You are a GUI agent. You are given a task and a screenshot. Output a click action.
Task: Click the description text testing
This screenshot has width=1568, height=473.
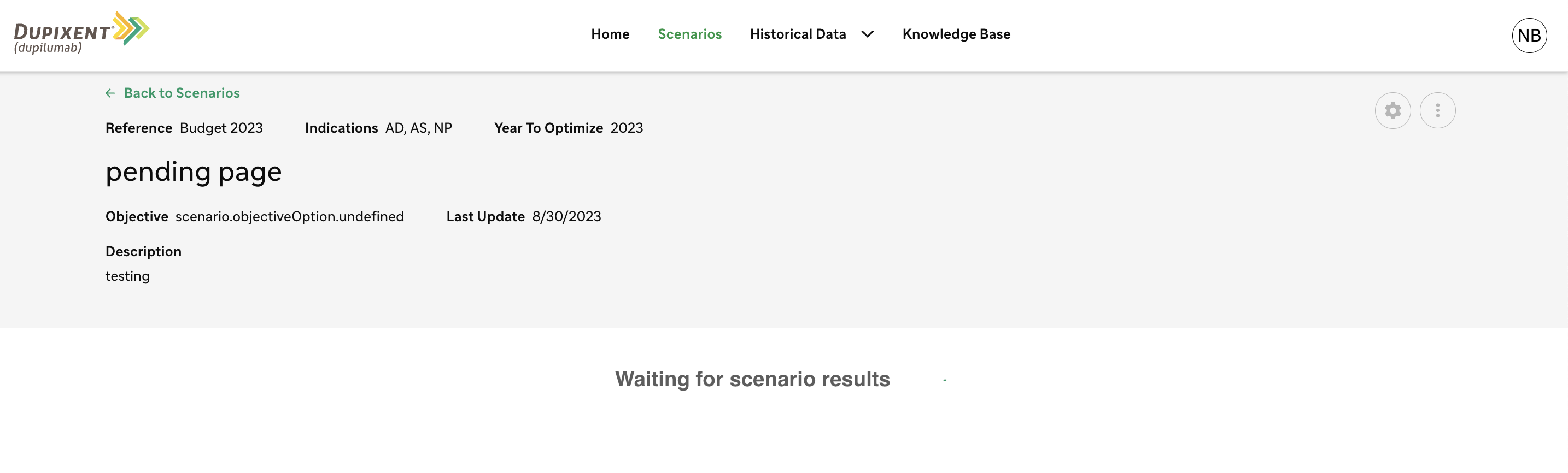[x=127, y=276]
